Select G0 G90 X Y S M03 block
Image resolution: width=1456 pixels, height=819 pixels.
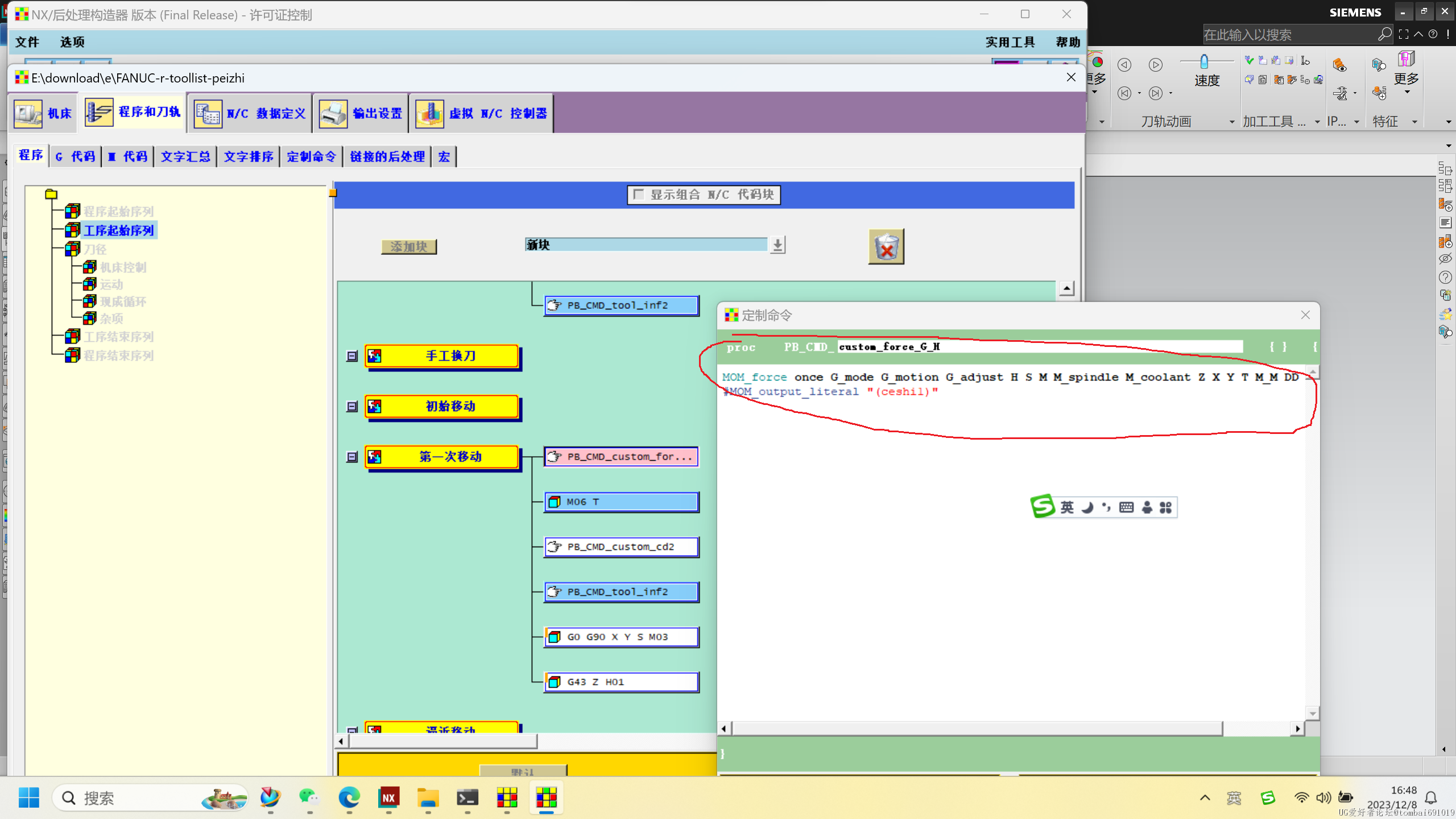click(x=621, y=637)
